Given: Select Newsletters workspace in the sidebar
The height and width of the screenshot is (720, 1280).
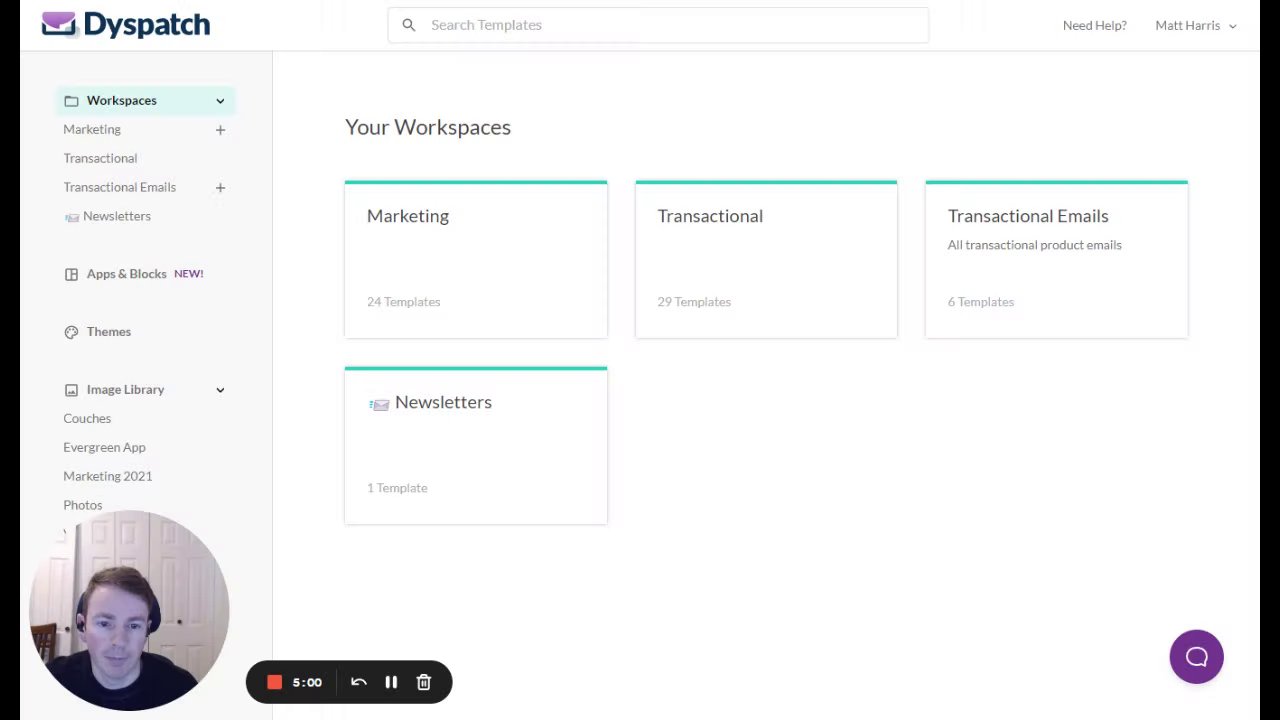Looking at the screenshot, I should [116, 216].
